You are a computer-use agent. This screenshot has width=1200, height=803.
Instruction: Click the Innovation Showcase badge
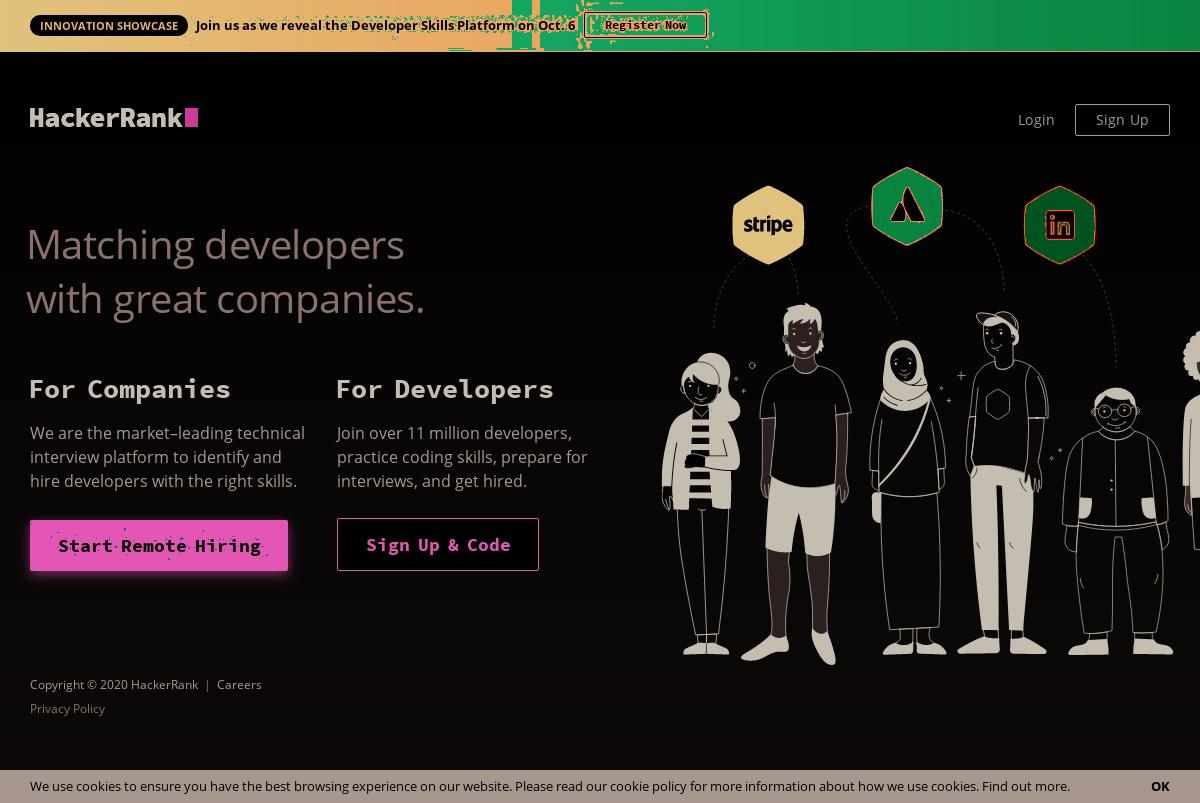109,26
